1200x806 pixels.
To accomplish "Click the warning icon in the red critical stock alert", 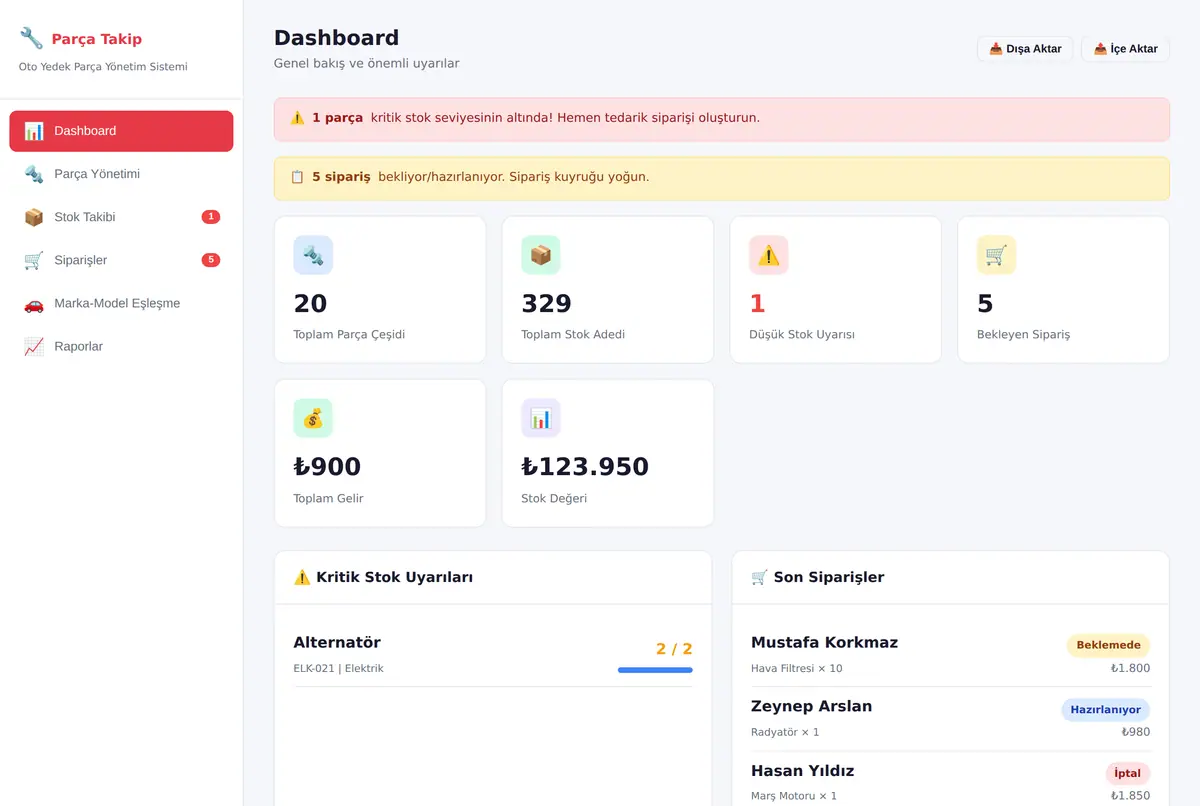I will (x=297, y=118).
